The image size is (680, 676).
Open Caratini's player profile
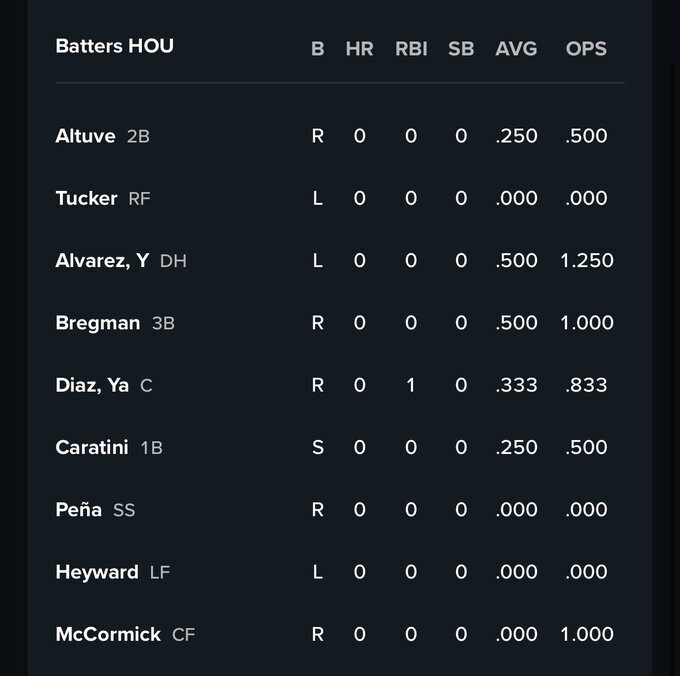click(92, 447)
